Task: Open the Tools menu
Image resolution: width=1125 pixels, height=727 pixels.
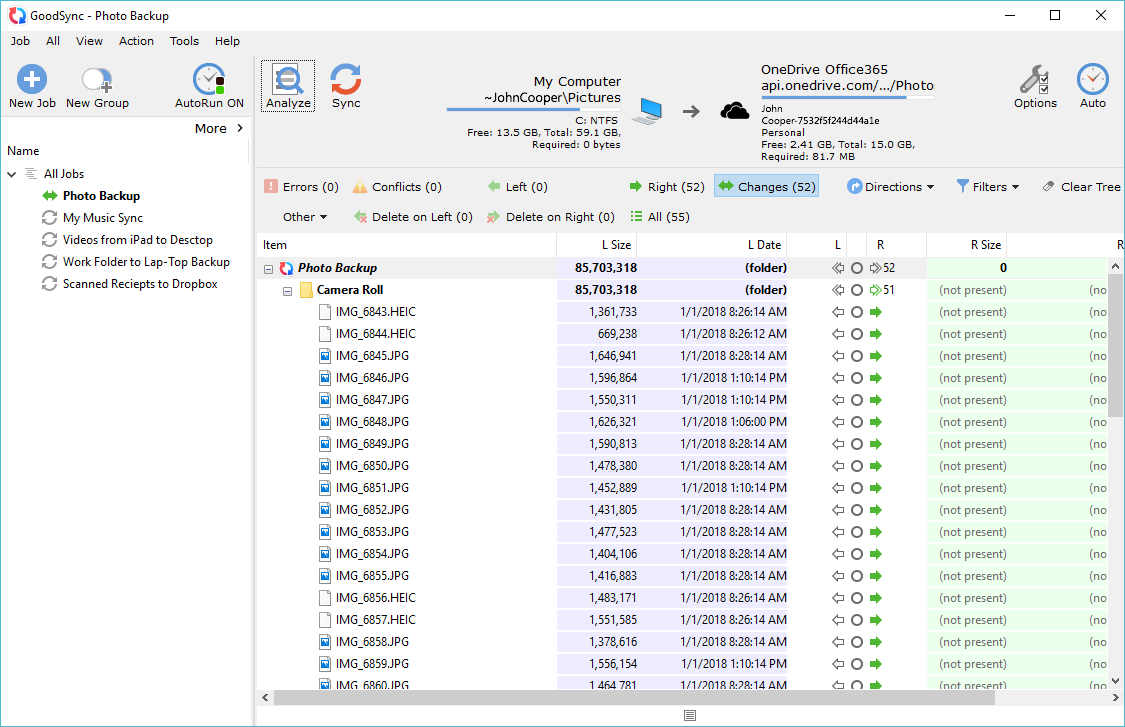Action: 184,41
